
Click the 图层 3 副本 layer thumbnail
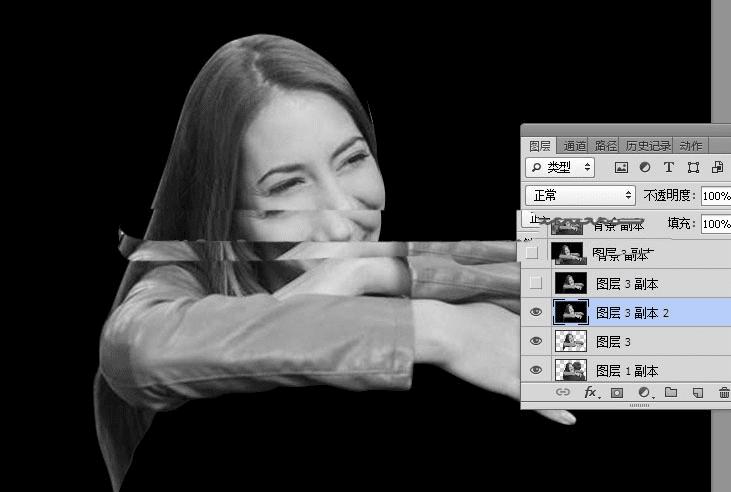[571, 283]
